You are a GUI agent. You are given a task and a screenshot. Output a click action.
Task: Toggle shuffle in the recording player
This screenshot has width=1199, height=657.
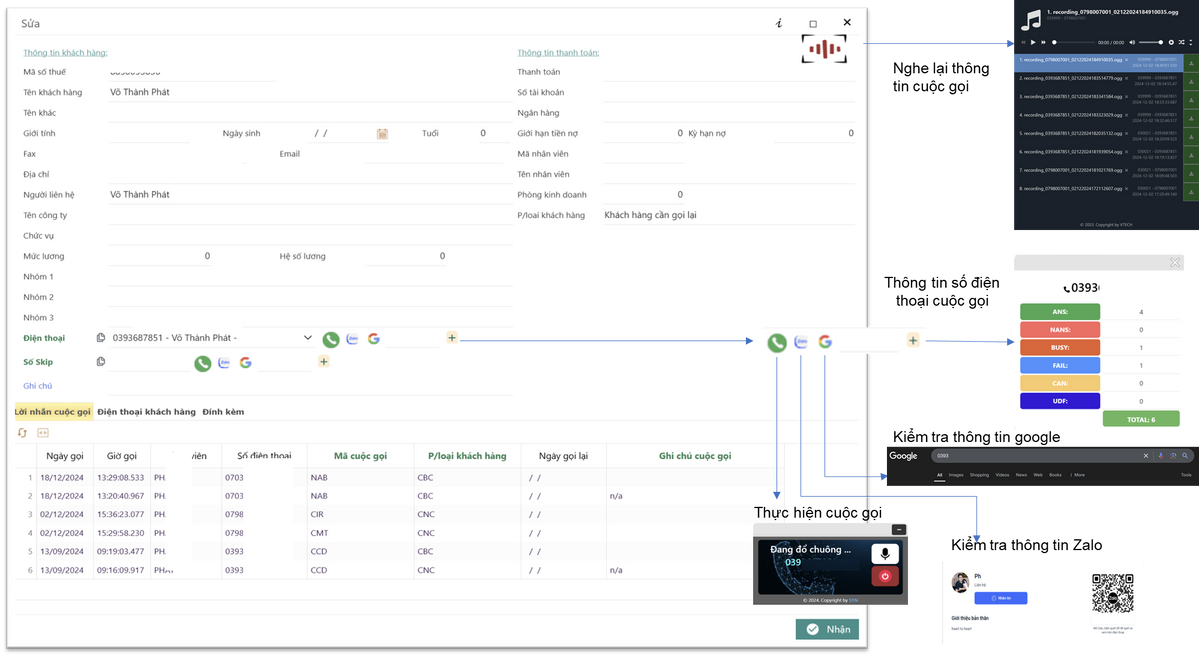tap(1182, 42)
